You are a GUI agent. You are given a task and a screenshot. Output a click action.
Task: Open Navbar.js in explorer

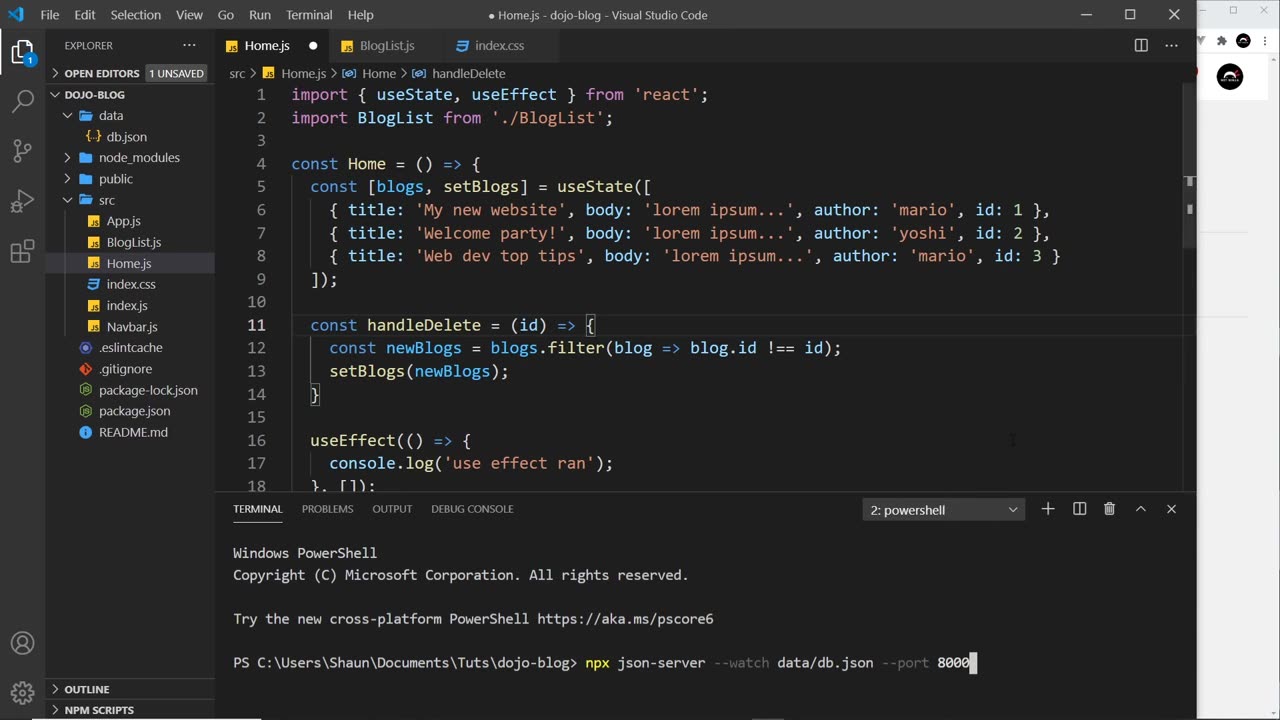point(130,326)
